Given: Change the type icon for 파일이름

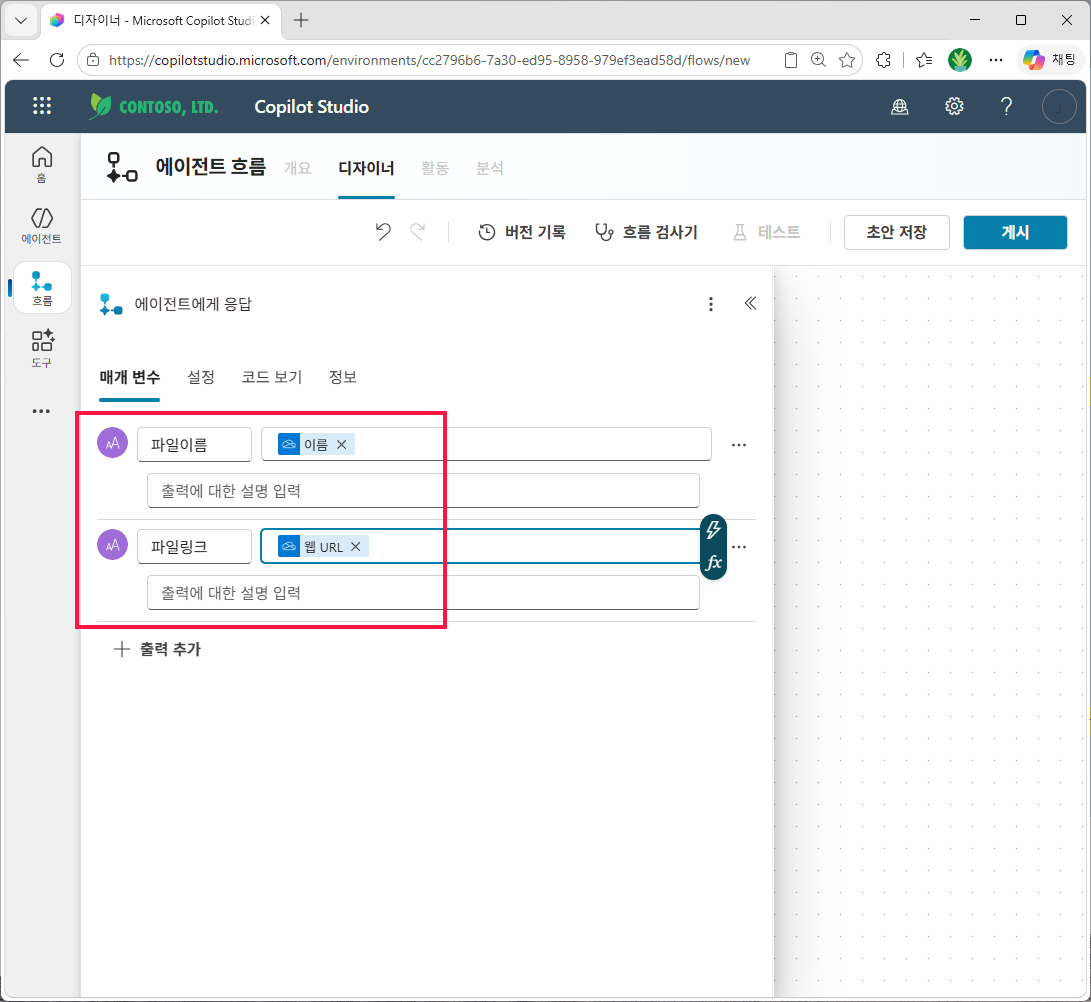Looking at the screenshot, I should tap(113, 443).
